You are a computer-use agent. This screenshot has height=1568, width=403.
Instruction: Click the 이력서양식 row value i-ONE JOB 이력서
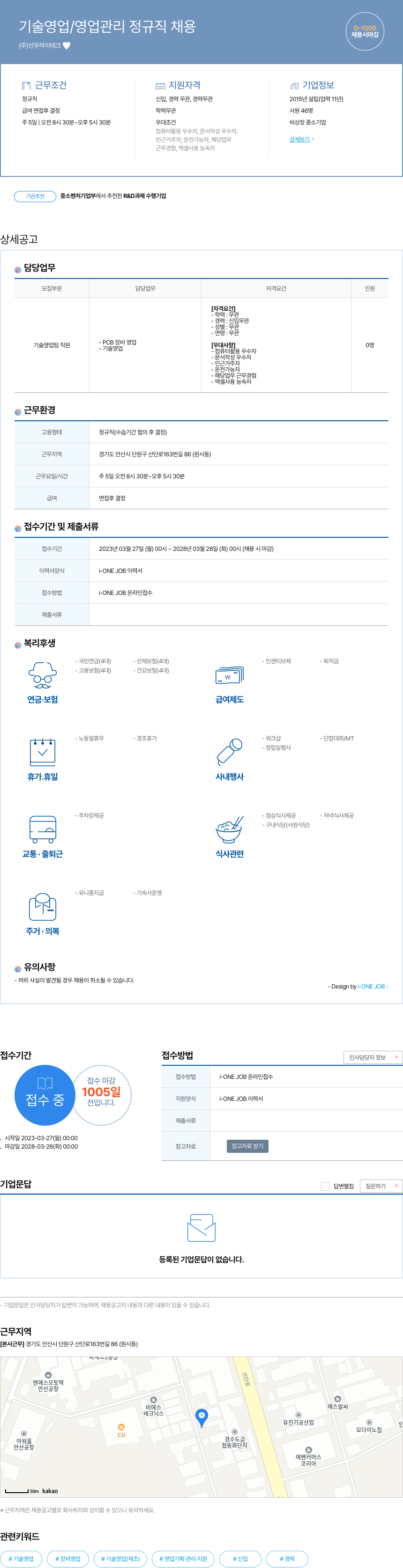pos(121,571)
